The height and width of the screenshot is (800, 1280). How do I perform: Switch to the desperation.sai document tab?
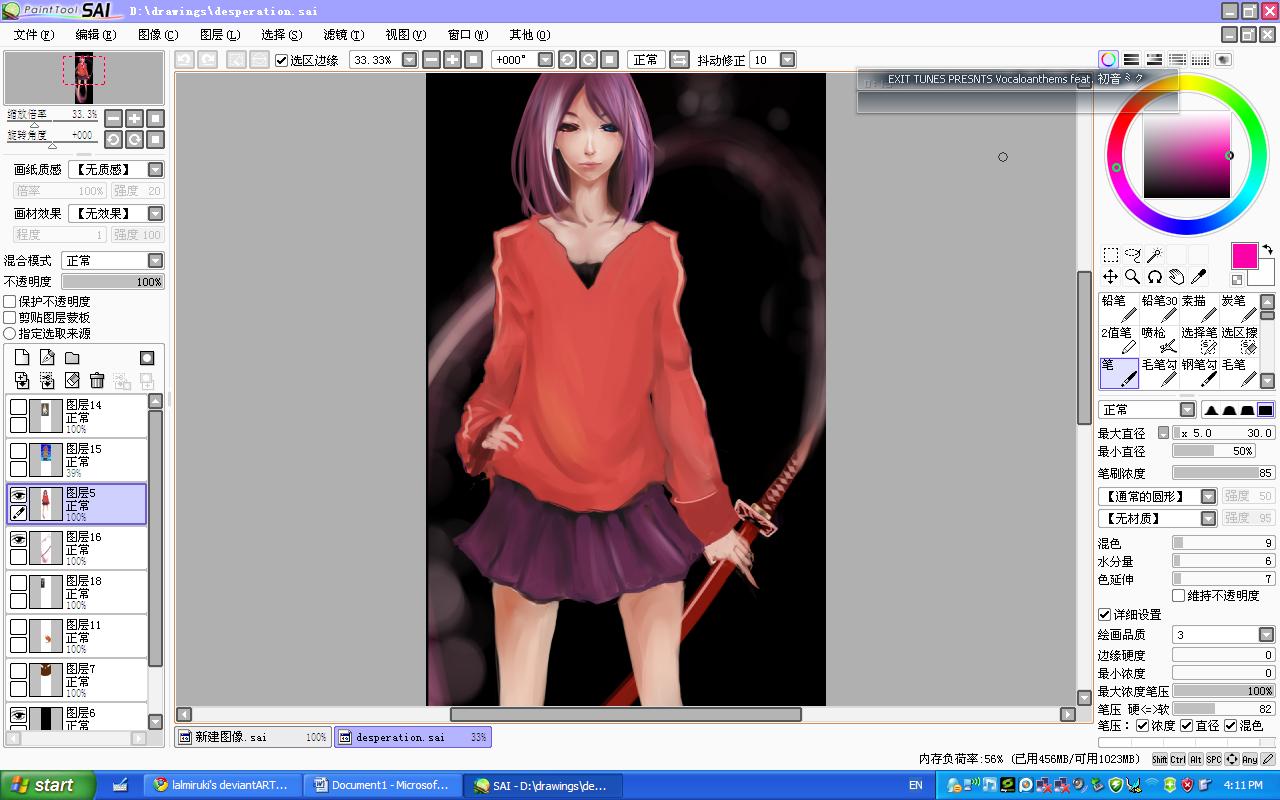point(413,737)
